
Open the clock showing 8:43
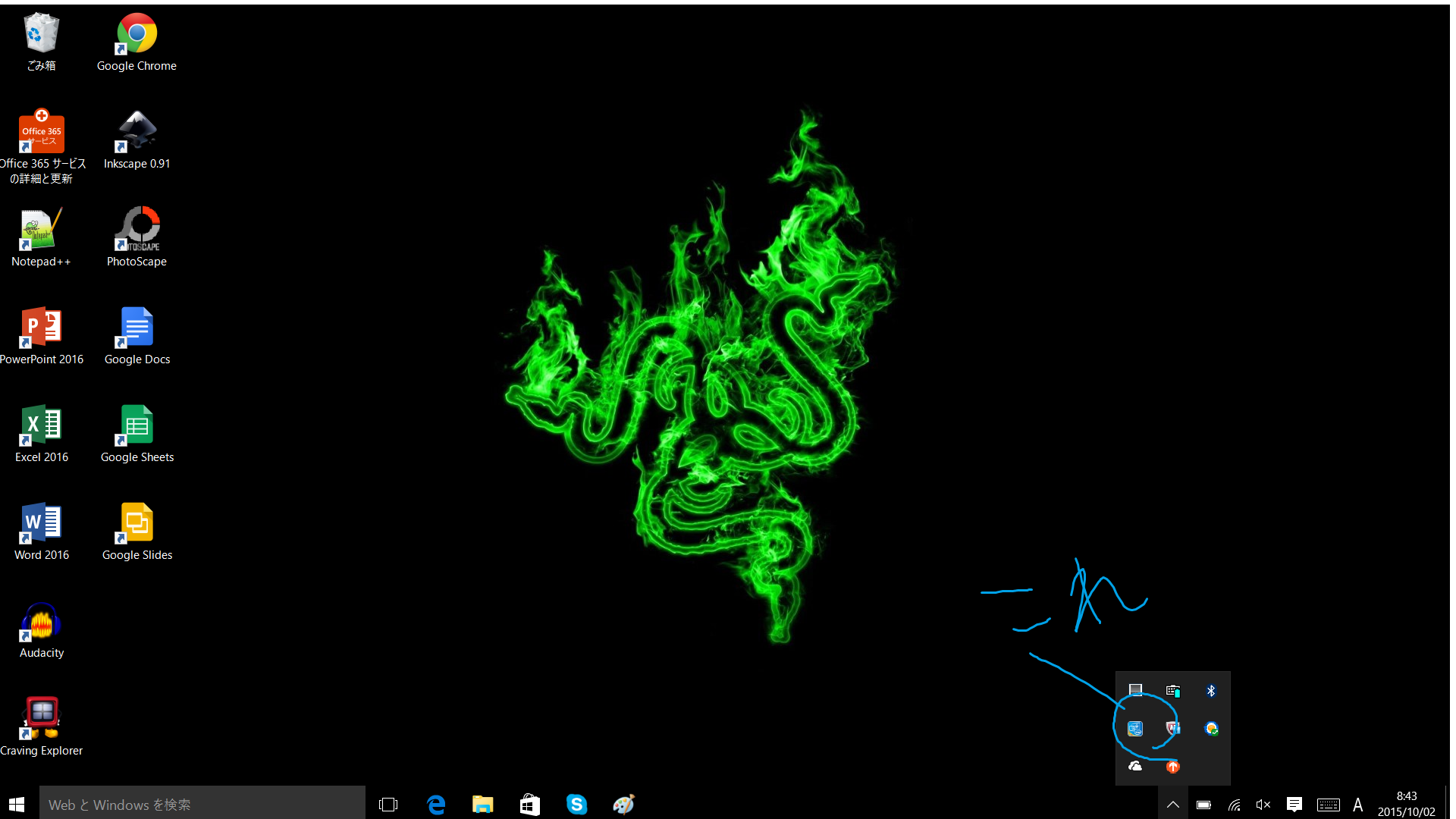(x=1407, y=804)
